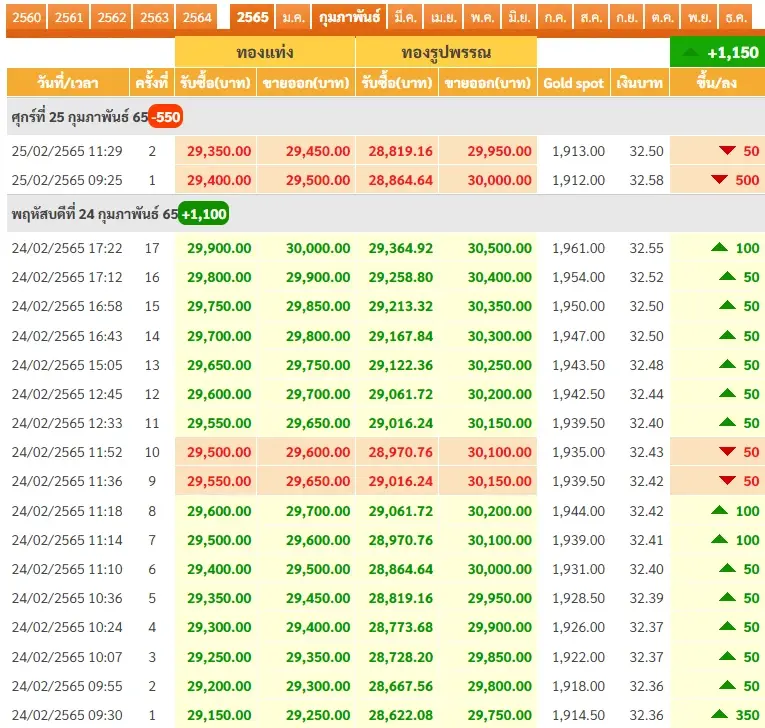The image size is (765, 728).
Task: Click the 25/02/2565 11:29 timestamp
Action: pos(67,151)
